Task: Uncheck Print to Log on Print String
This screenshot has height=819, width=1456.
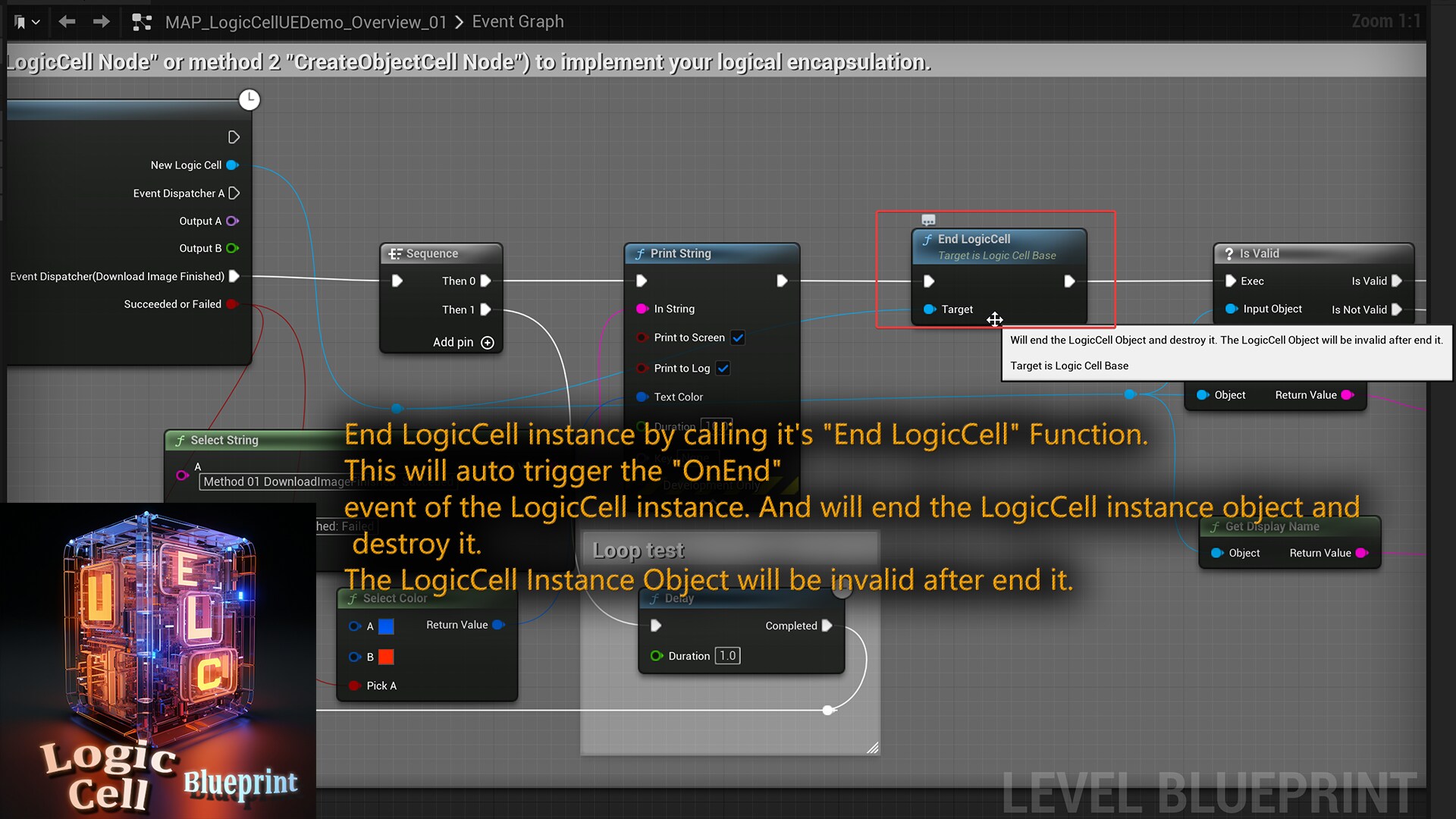Action: (724, 368)
